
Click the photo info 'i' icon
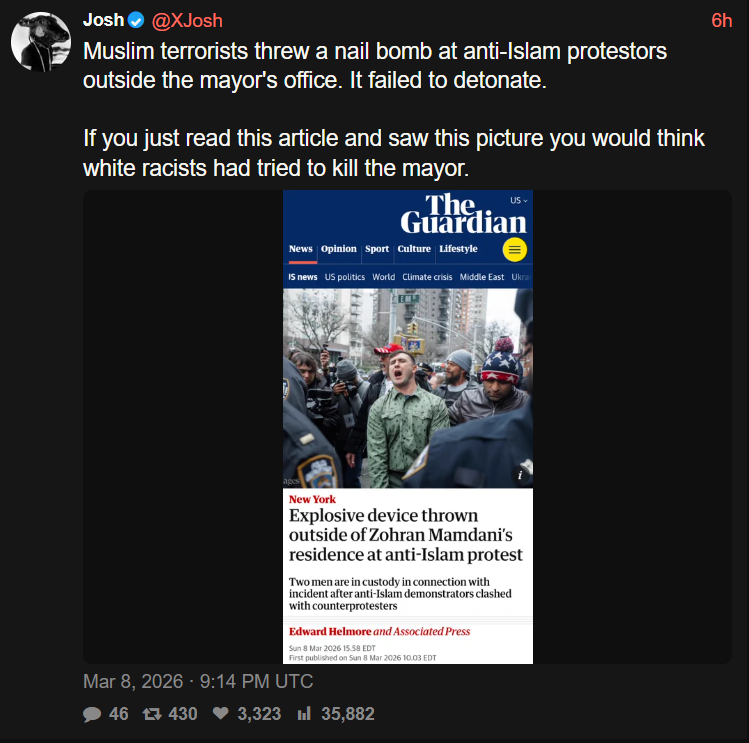point(520,475)
